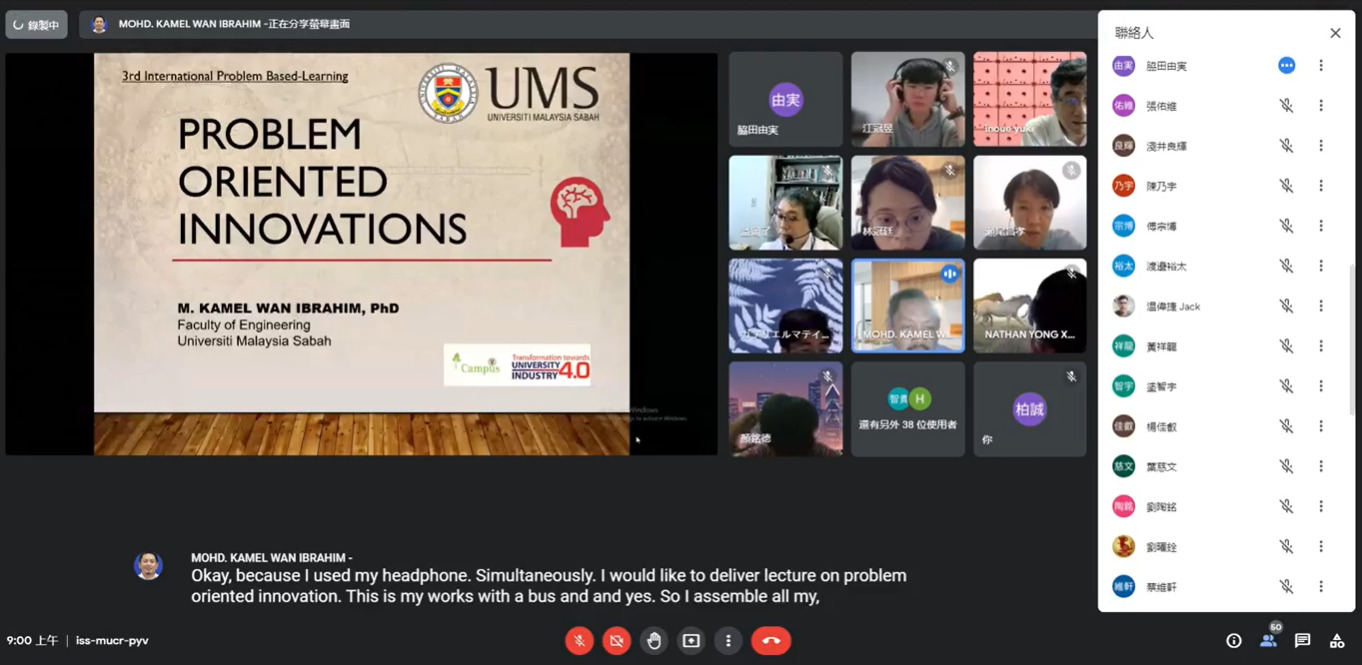Click the present screen icon

[691, 641]
